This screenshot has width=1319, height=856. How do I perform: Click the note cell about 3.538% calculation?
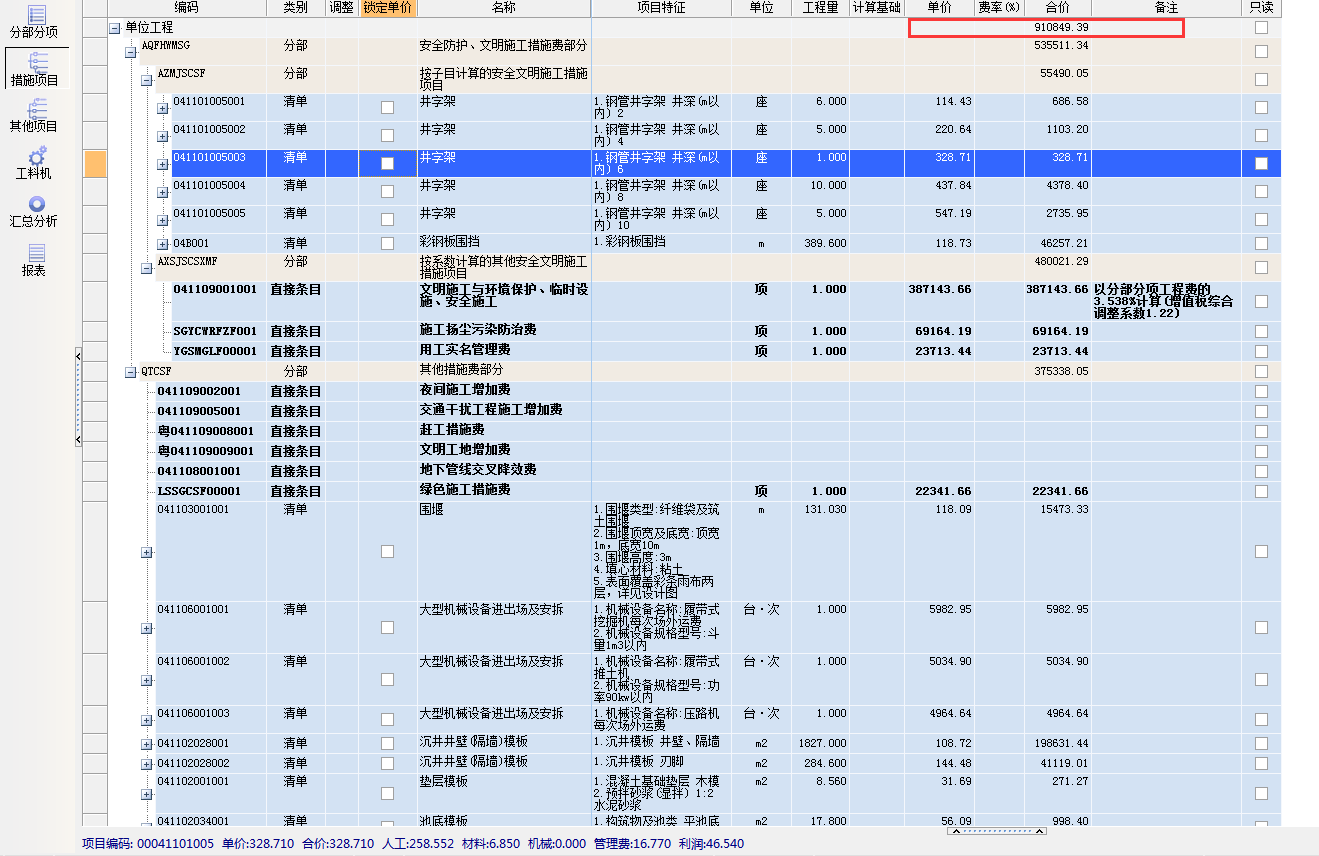(x=1165, y=300)
